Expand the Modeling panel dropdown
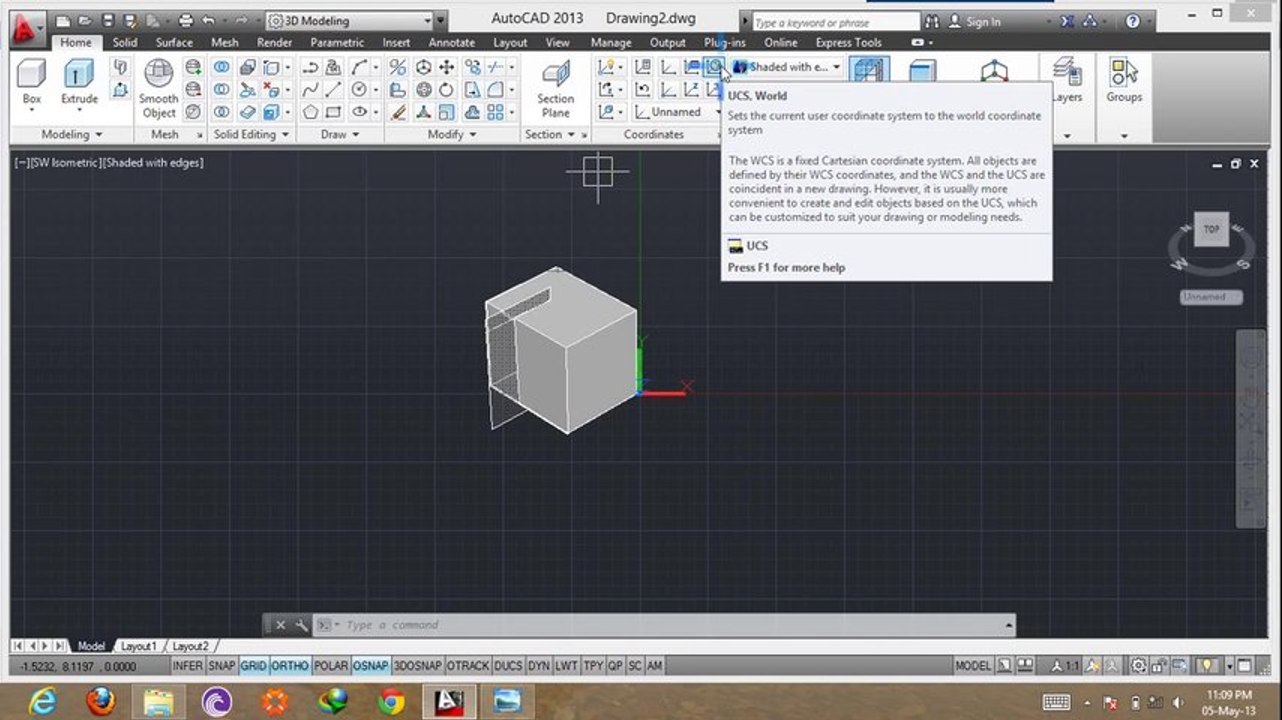 point(71,134)
